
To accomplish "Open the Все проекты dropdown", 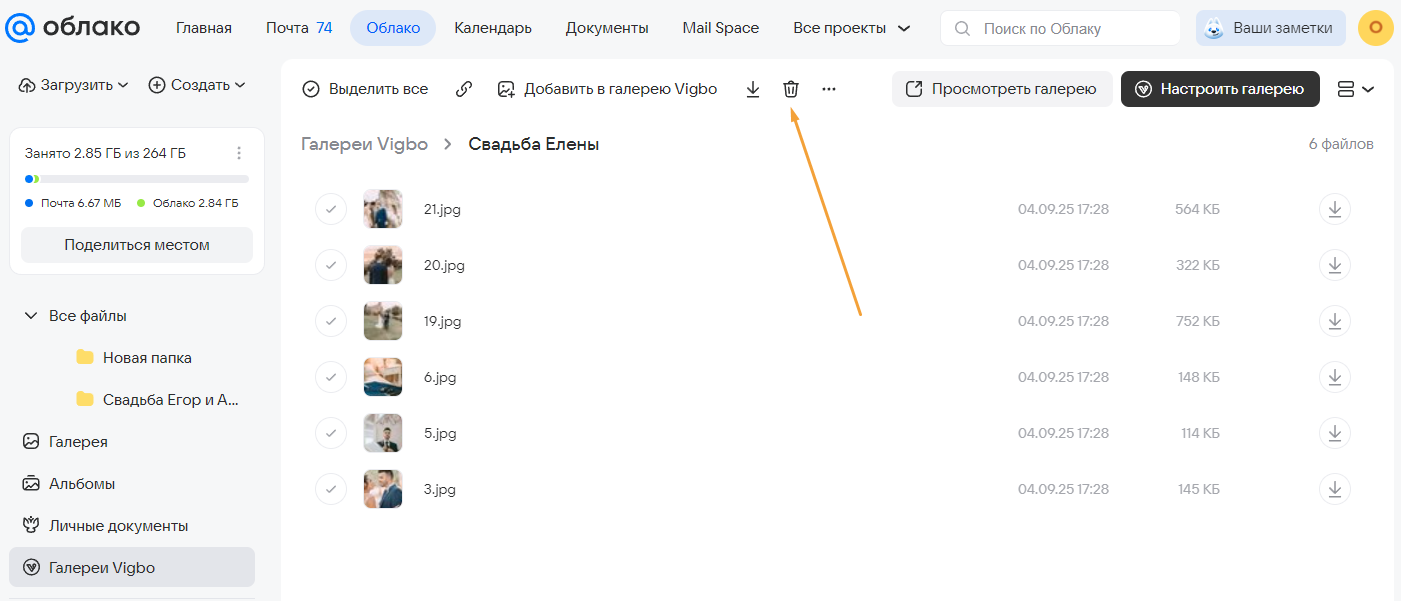I will coord(851,28).
